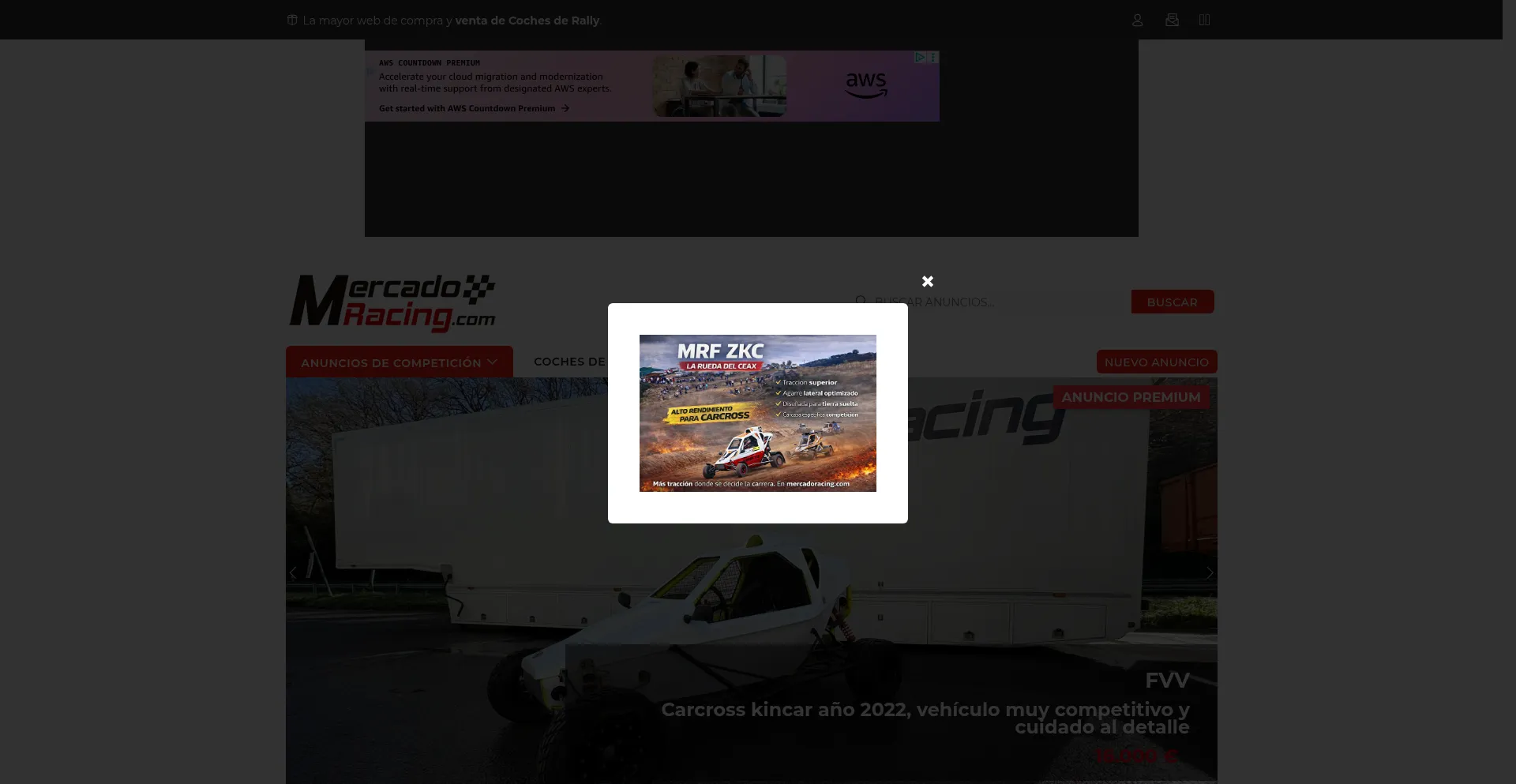Image resolution: width=1516 pixels, height=784 pixels.
Task: Open the Carcross kincar año 2022 listing title
Action: pos(925,718)
